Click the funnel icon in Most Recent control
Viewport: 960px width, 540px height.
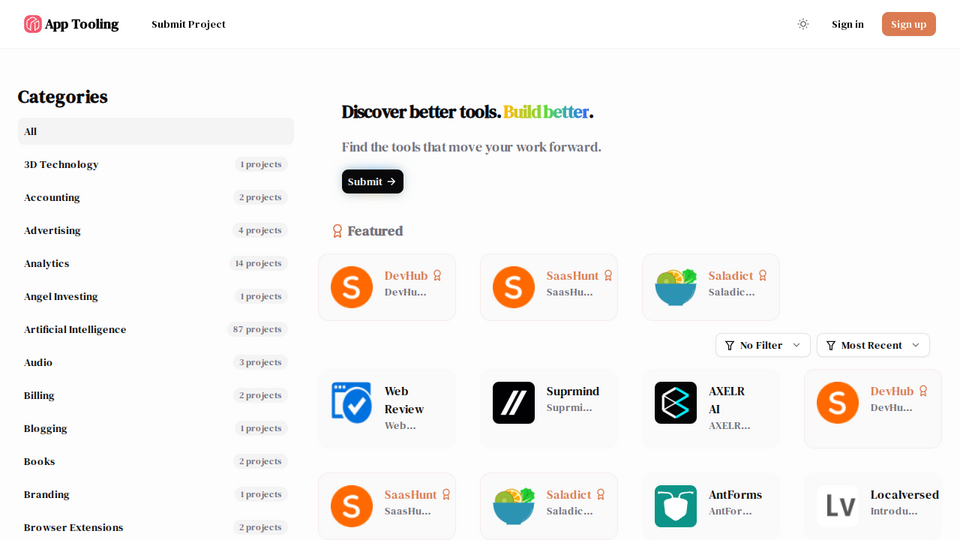click(x=831, y=345)
